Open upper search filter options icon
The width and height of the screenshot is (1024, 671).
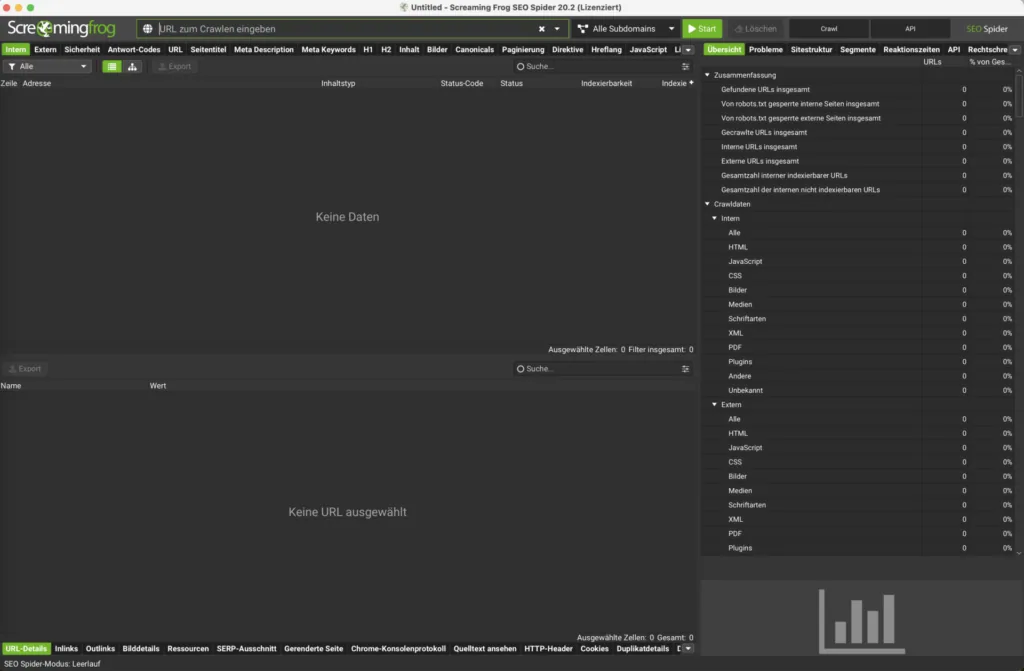pyautogui.click(x=685, y=67)
